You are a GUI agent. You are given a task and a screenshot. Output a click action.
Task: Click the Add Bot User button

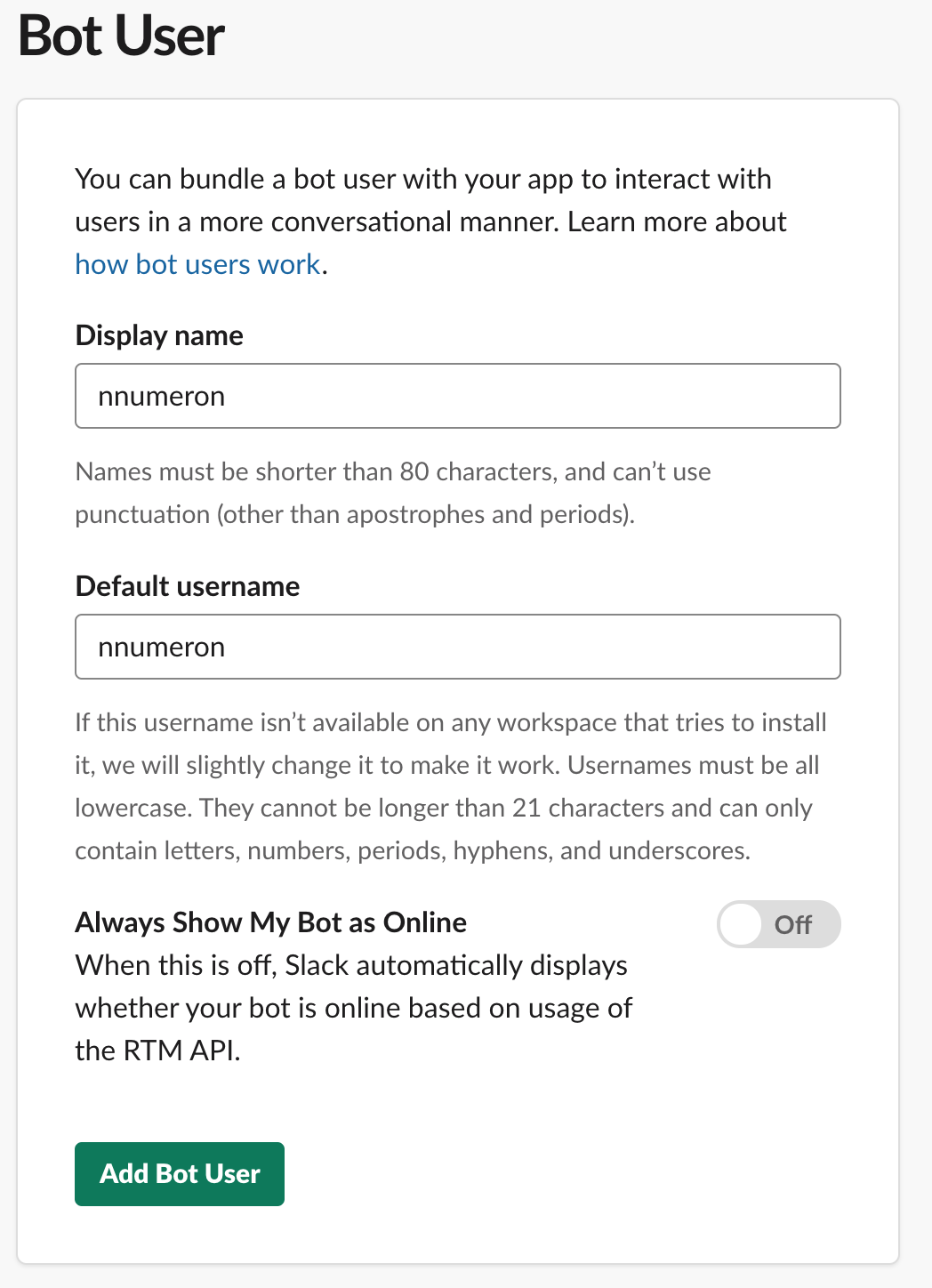pyautogui.click(x=180, y=1174)
